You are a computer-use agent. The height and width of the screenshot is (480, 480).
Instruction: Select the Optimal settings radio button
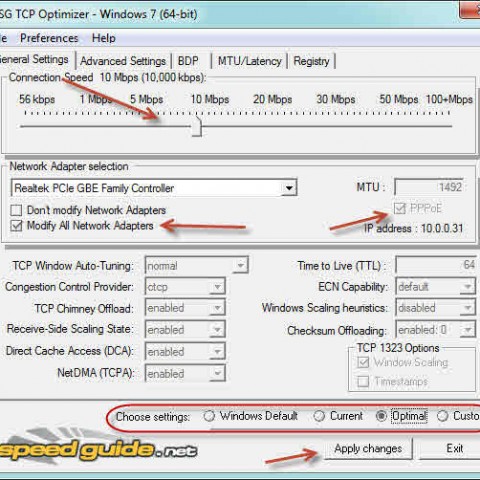pos(381,416)
